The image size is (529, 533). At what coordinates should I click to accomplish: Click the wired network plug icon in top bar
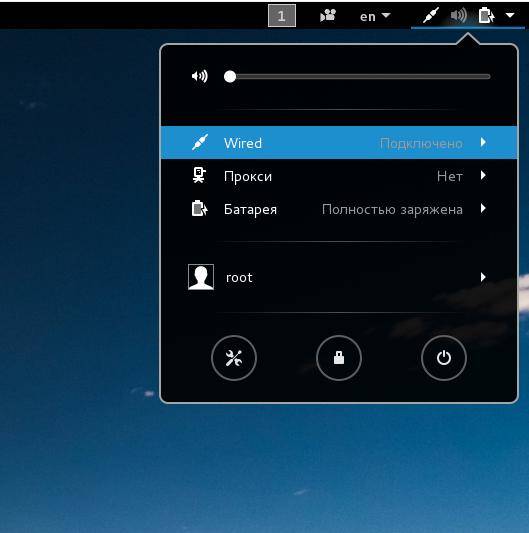coord(430,15)
